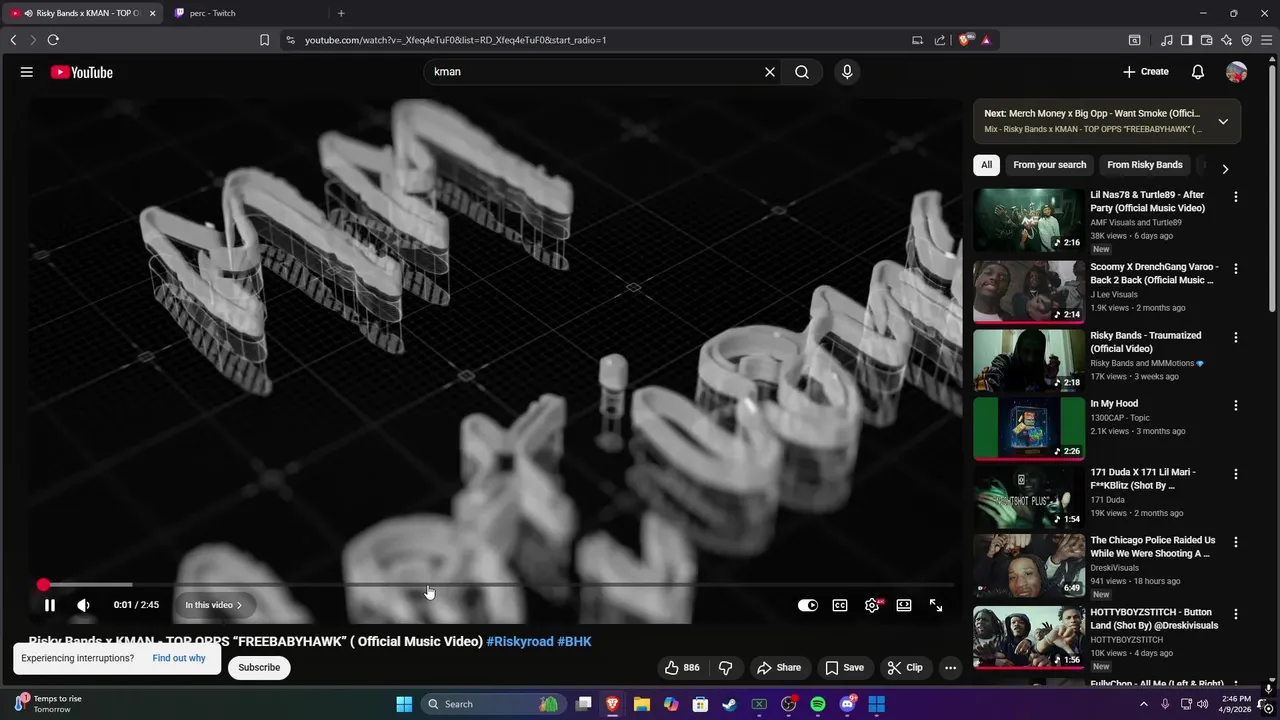
Task: Open options for Scoomy Back 2 Back video
Action: 1236,269
